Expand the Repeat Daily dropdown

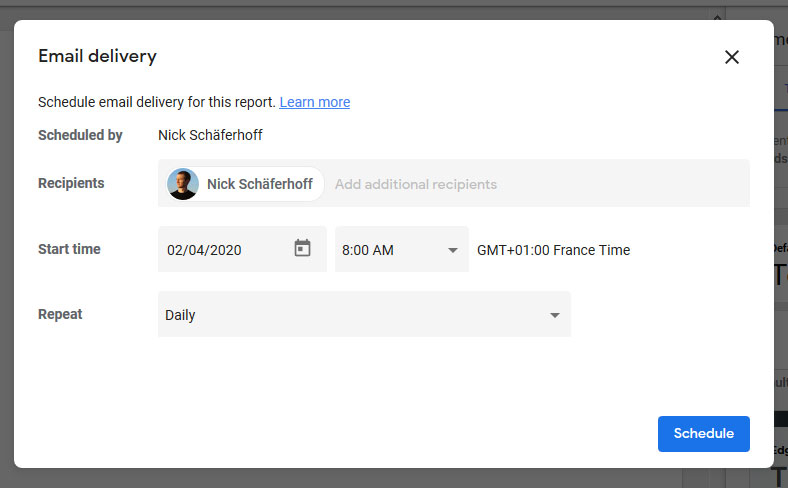click(x=364, y=315)
